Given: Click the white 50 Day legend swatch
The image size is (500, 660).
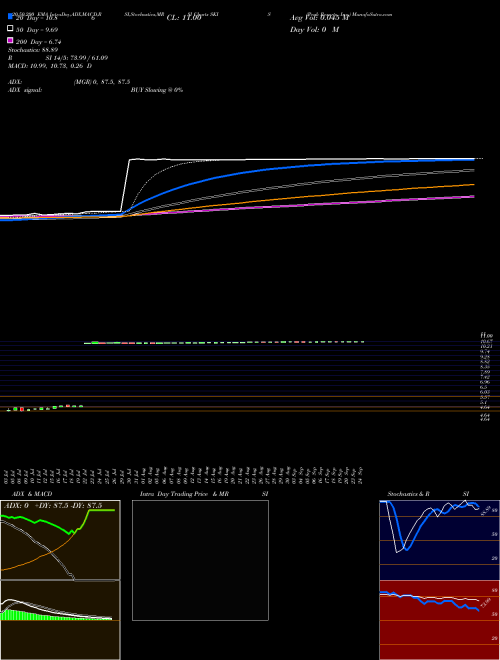Looking at the screenshot, I should pyautogui.click(x=11, y=29).
